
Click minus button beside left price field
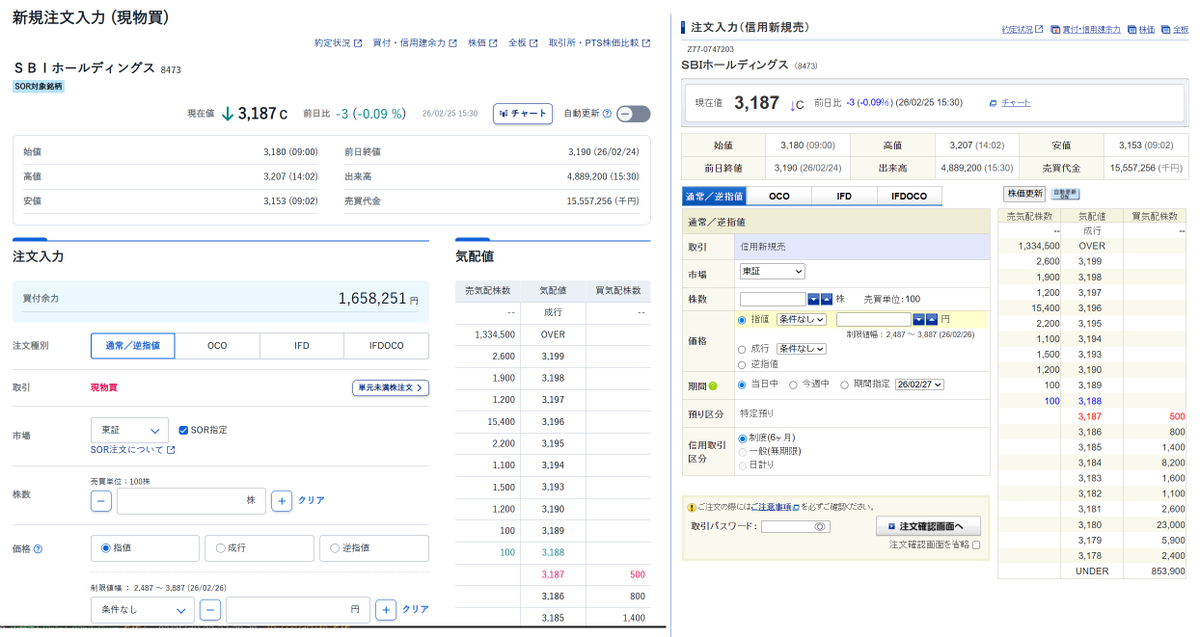point(210,609)
